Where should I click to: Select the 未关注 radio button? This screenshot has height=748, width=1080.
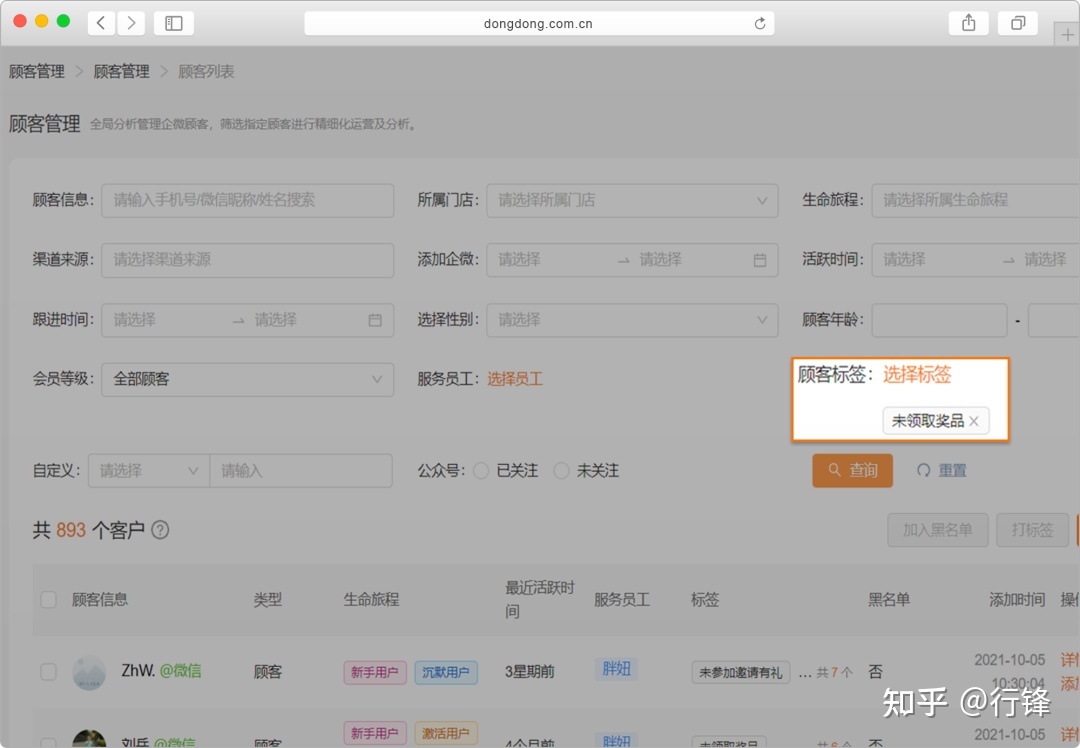coord(561,470)
